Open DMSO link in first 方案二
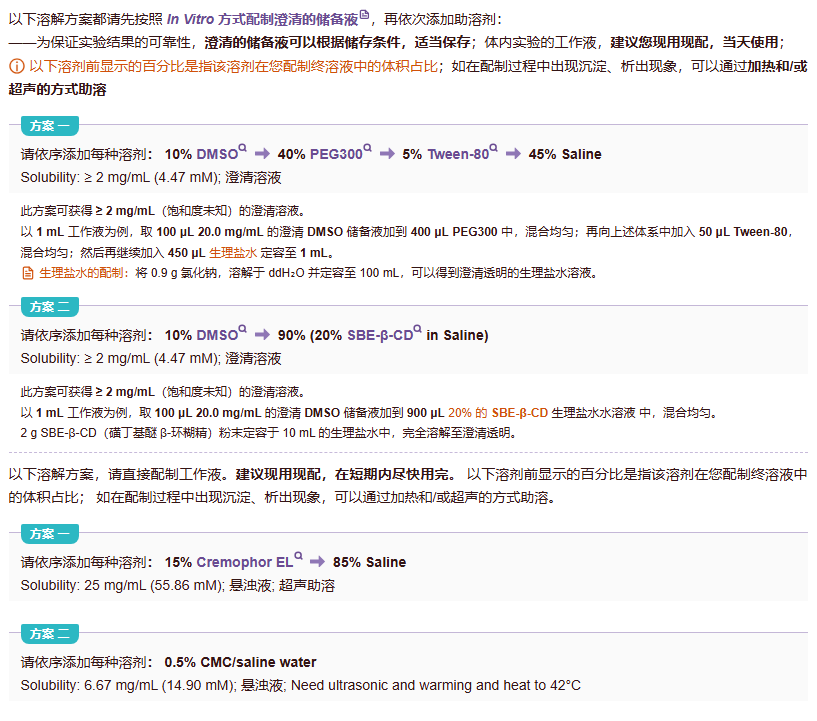The height and width of the screenshot is (721, 817). point(217,335)
